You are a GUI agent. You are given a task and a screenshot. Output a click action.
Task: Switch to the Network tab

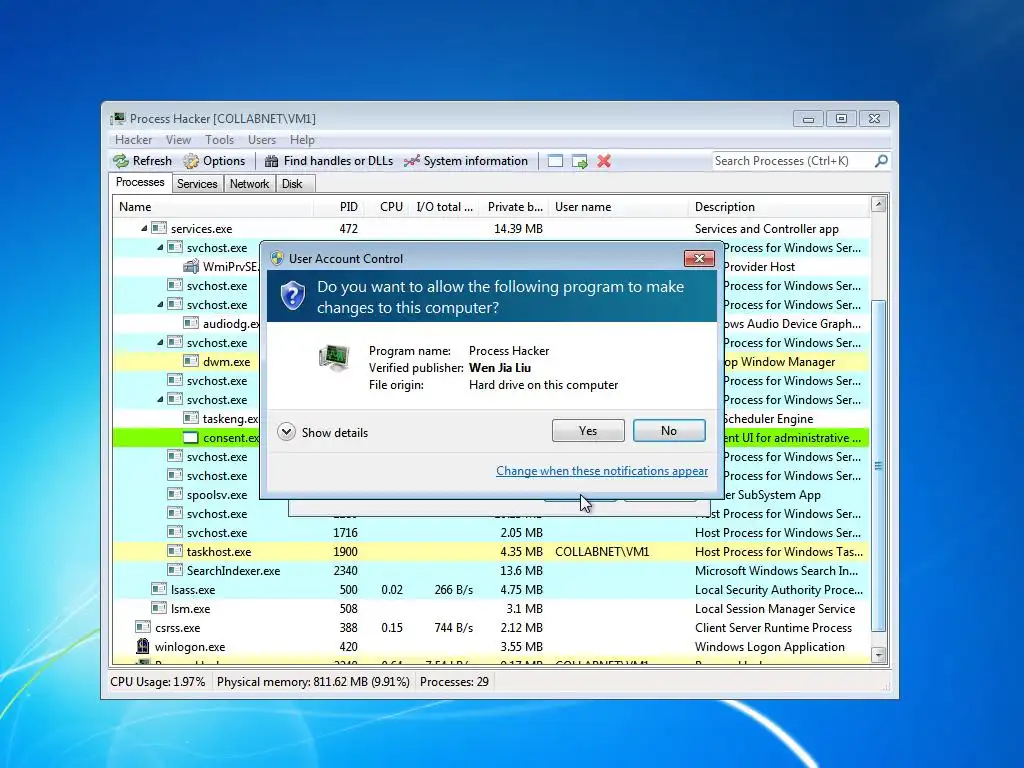pyautogui.click(x=249, y=184)
